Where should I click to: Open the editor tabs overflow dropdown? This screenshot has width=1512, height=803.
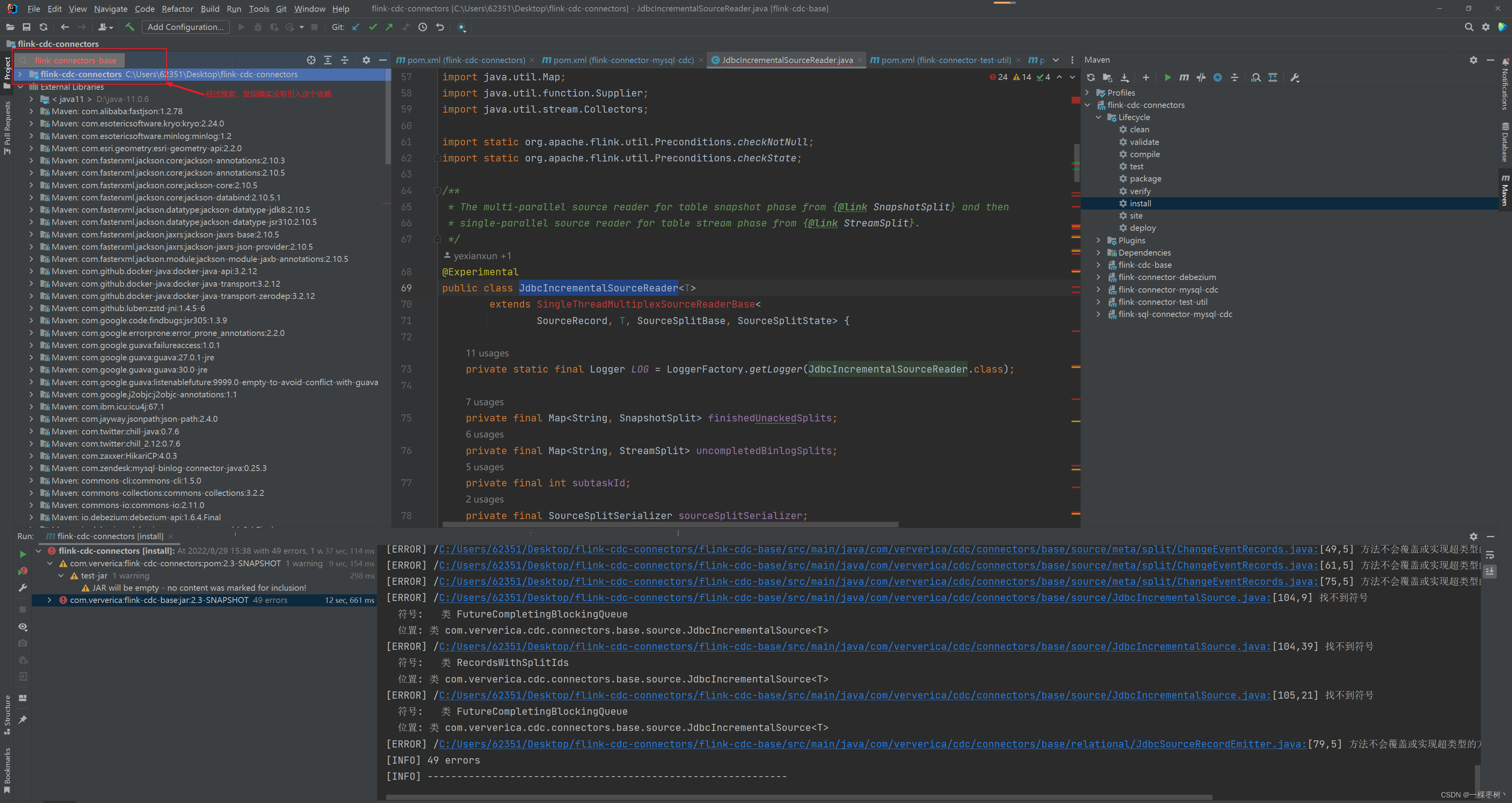coord(1055,60)
